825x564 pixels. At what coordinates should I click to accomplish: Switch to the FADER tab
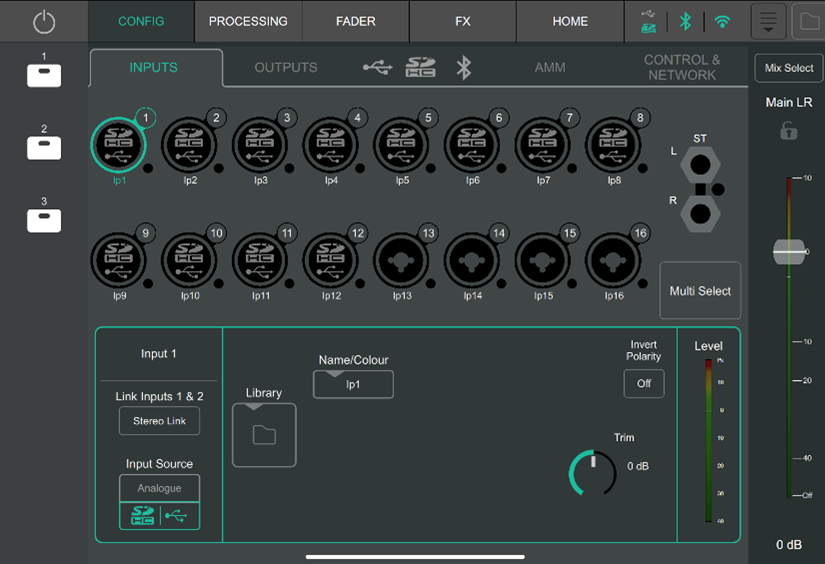(356, 22)
